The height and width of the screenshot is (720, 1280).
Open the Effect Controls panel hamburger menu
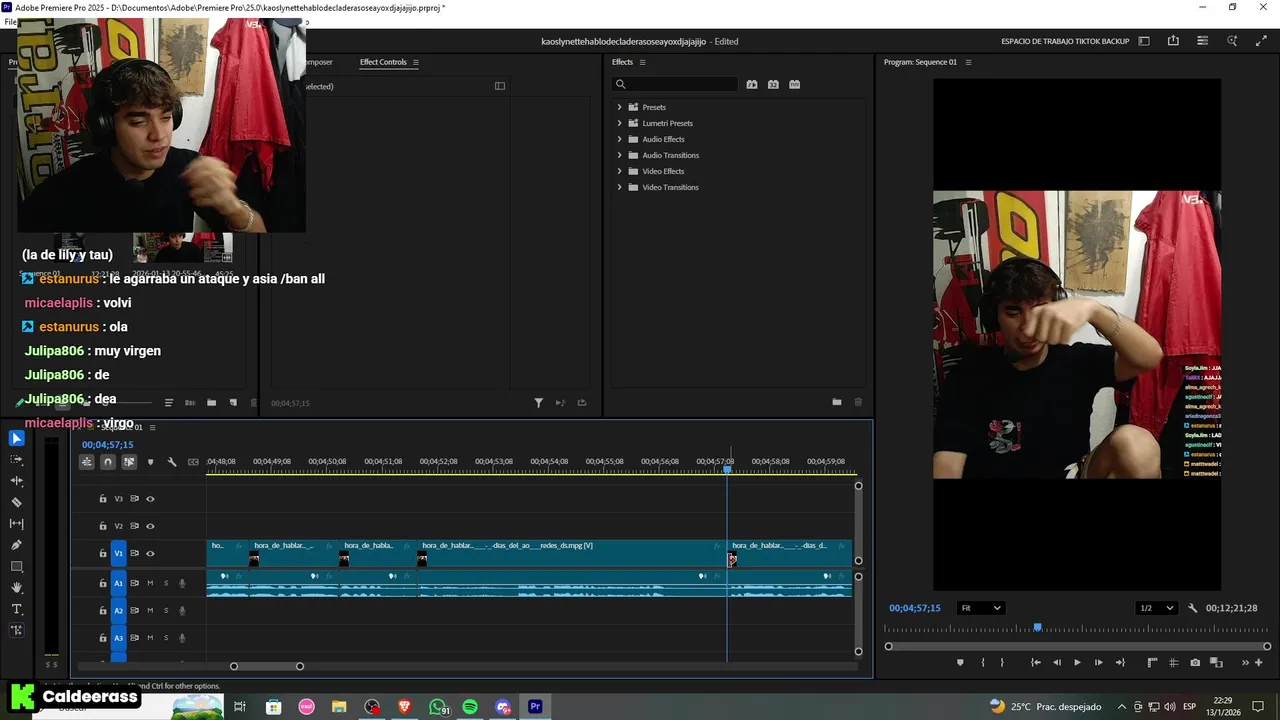pyautogui.click(x=416, y=62)
